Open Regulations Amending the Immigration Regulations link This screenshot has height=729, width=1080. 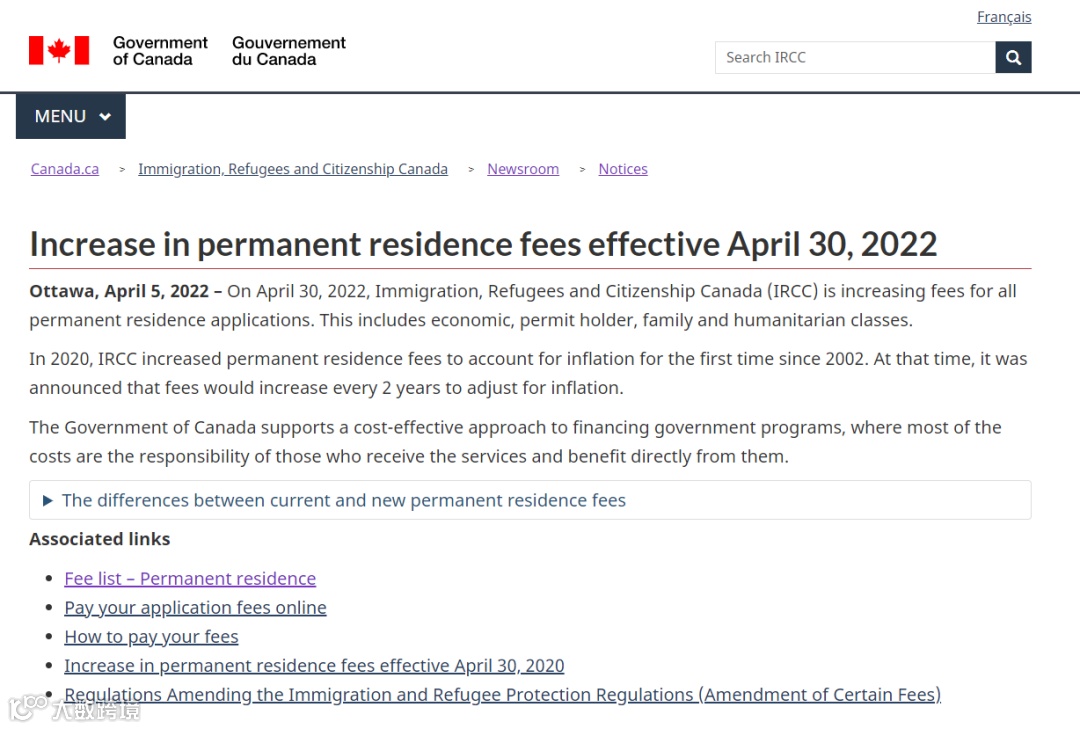502,695
